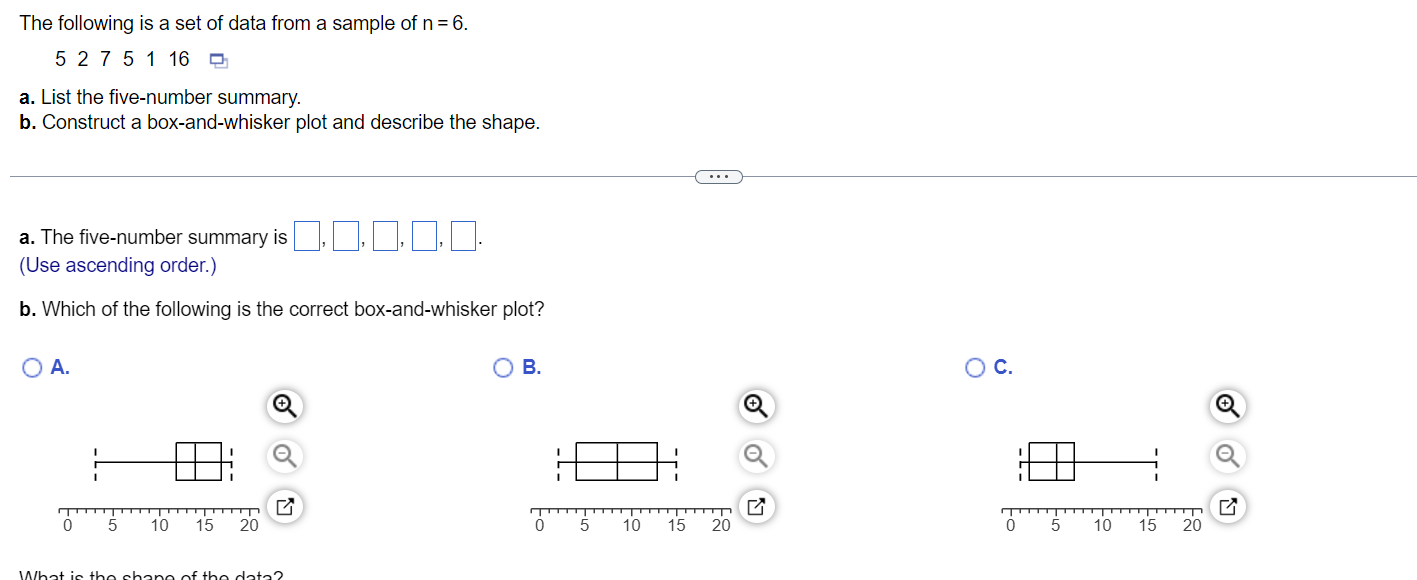
Task: Open plot B in a larger view window
Action: point(756,506)
